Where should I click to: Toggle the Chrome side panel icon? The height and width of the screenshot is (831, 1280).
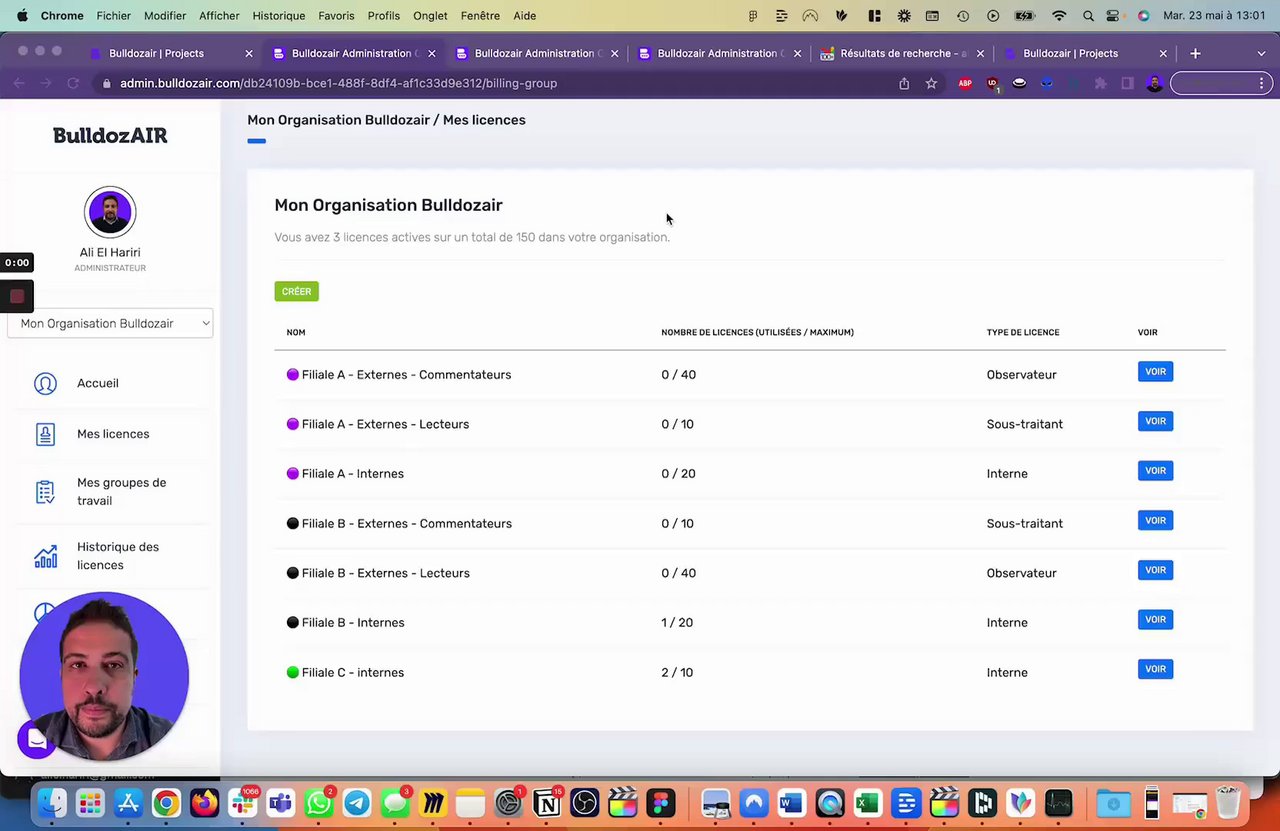1127,84
